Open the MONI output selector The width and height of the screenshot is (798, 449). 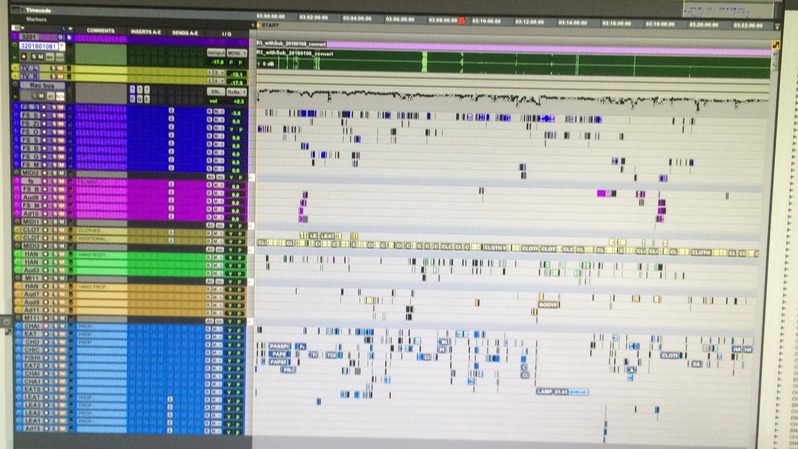[237, 53]
